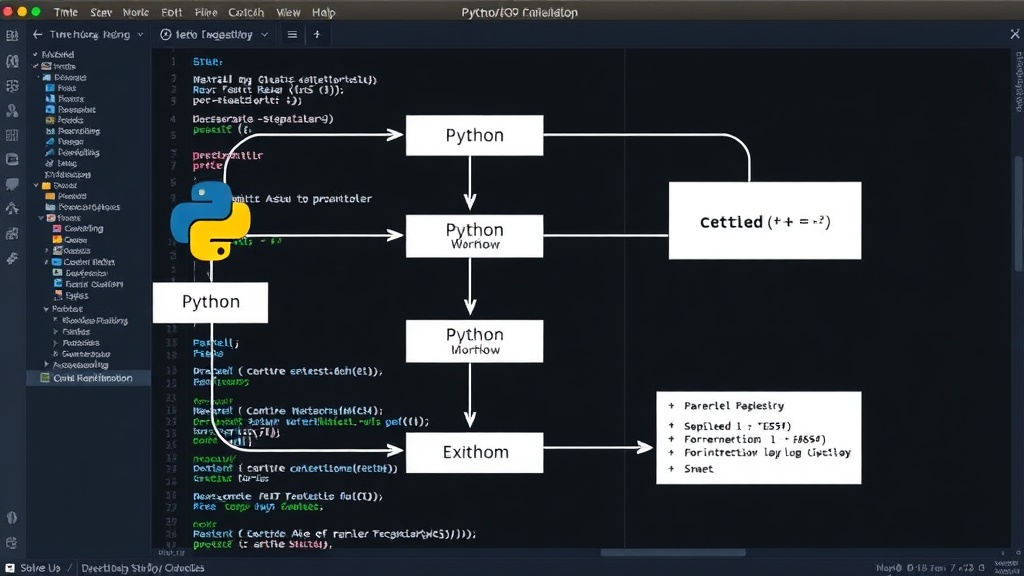Click the vertical scrollbar at the right edge
The height and width of the screenshot is (576, 1024).
pos(1019,214)
